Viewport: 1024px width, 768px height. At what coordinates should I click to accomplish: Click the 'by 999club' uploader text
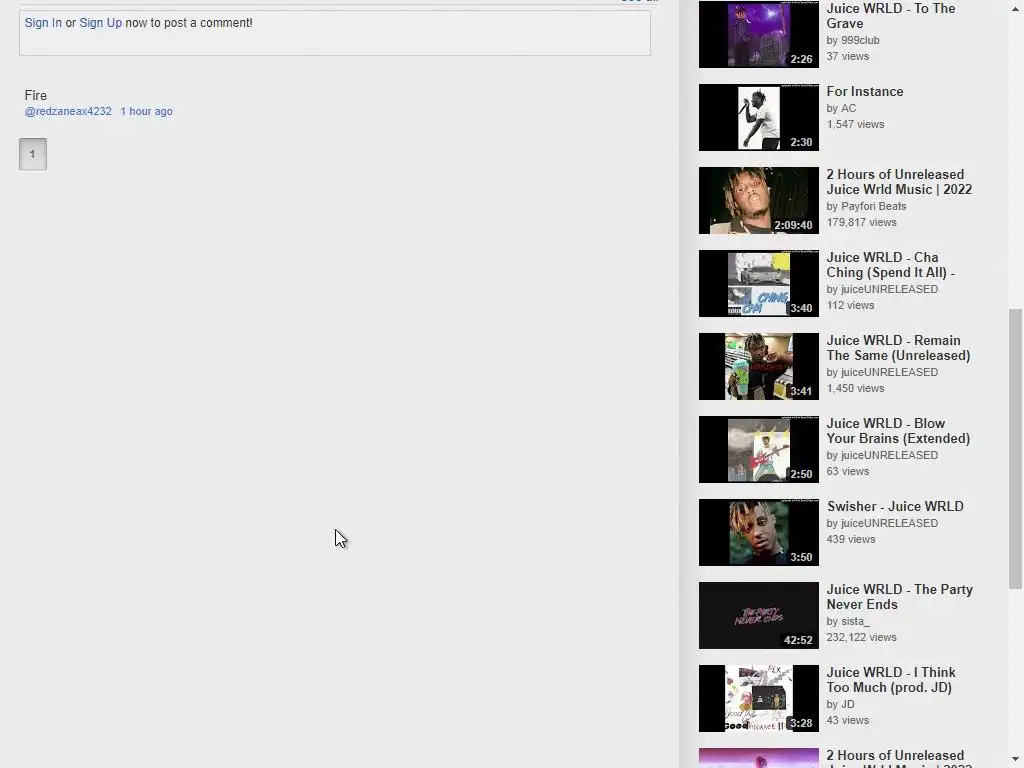click(x=853, y=40)
